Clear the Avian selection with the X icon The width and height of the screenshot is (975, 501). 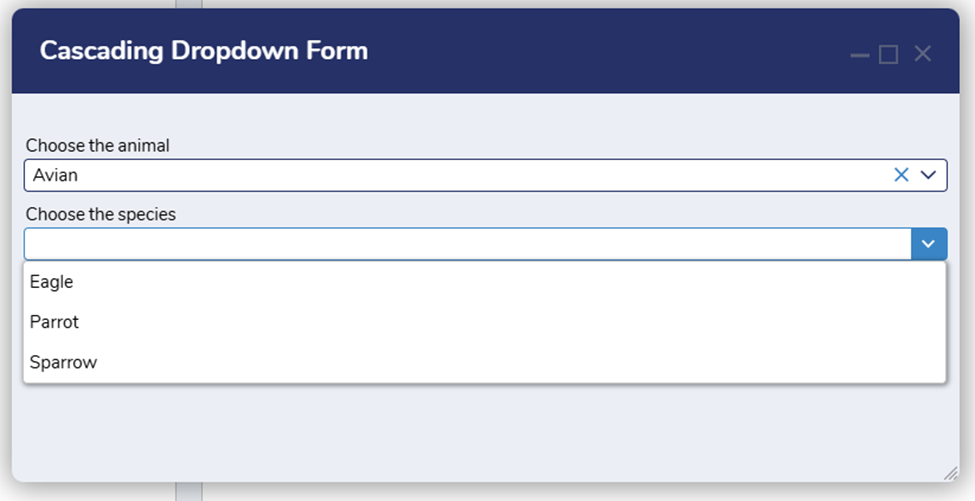pyautogui.click(x=901, y=175)
